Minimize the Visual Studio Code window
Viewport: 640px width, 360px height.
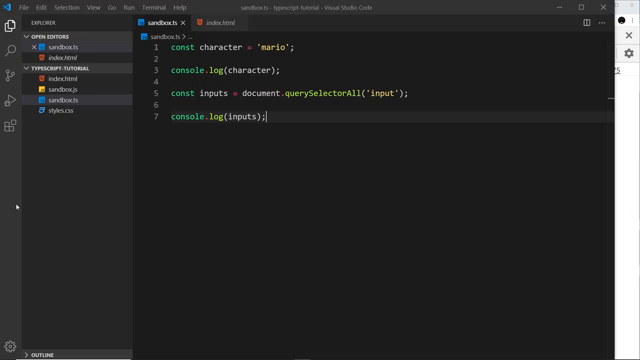click(x=560, y=7)
